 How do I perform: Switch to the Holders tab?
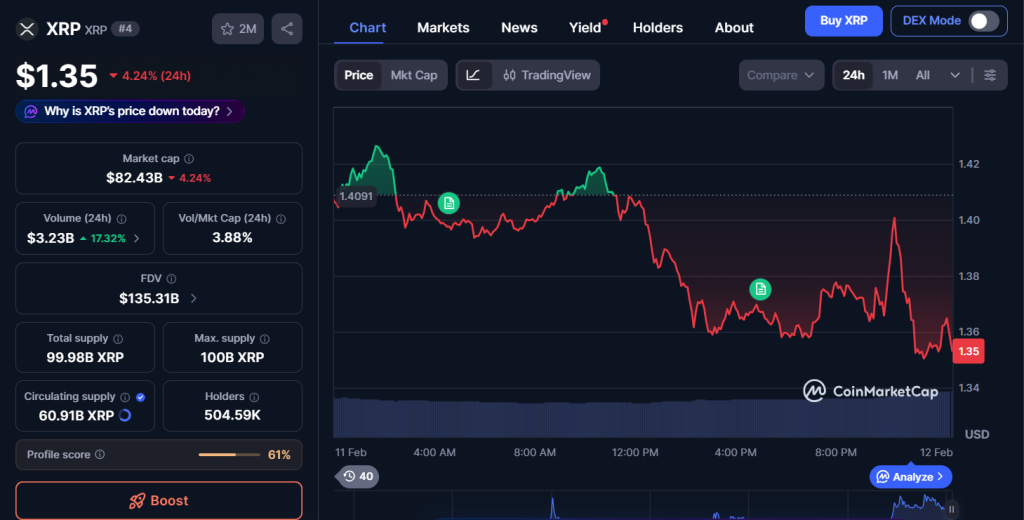click(658, 28)
